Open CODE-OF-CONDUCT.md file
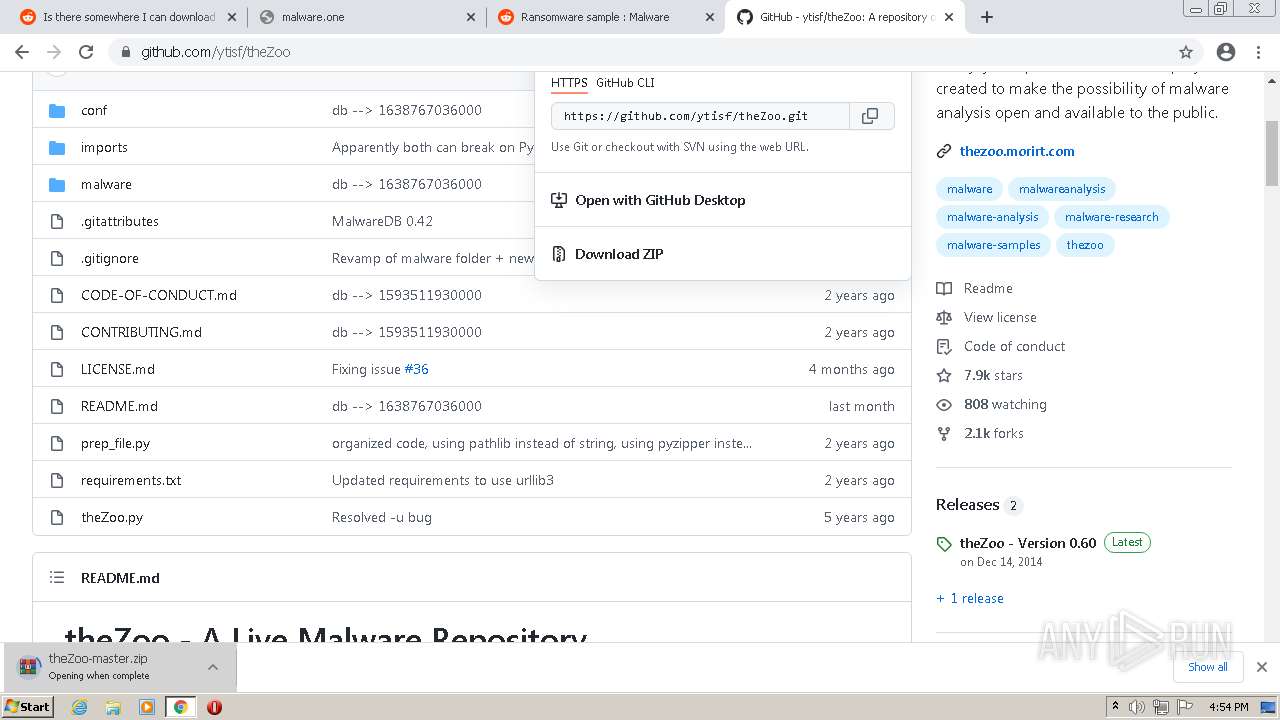1280x720 pixels. coord(159,295)
